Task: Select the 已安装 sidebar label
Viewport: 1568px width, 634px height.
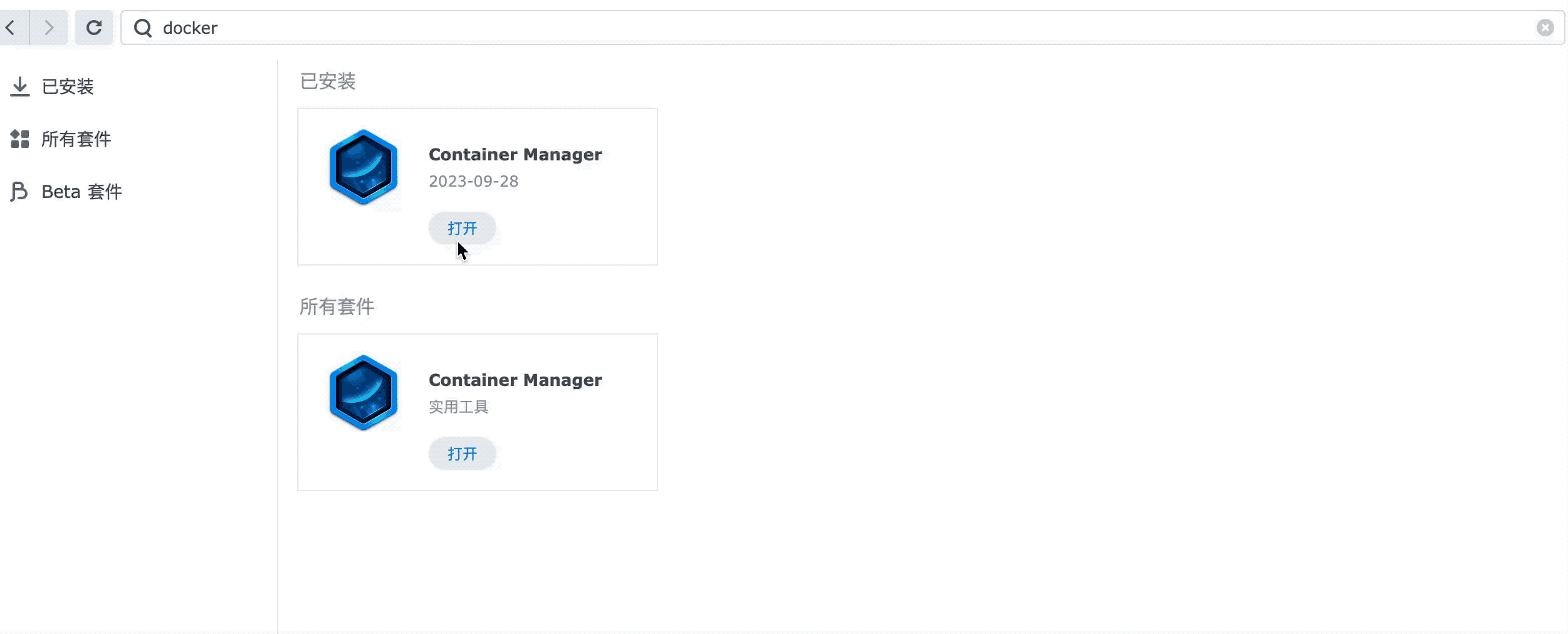Action: [68, 86]
